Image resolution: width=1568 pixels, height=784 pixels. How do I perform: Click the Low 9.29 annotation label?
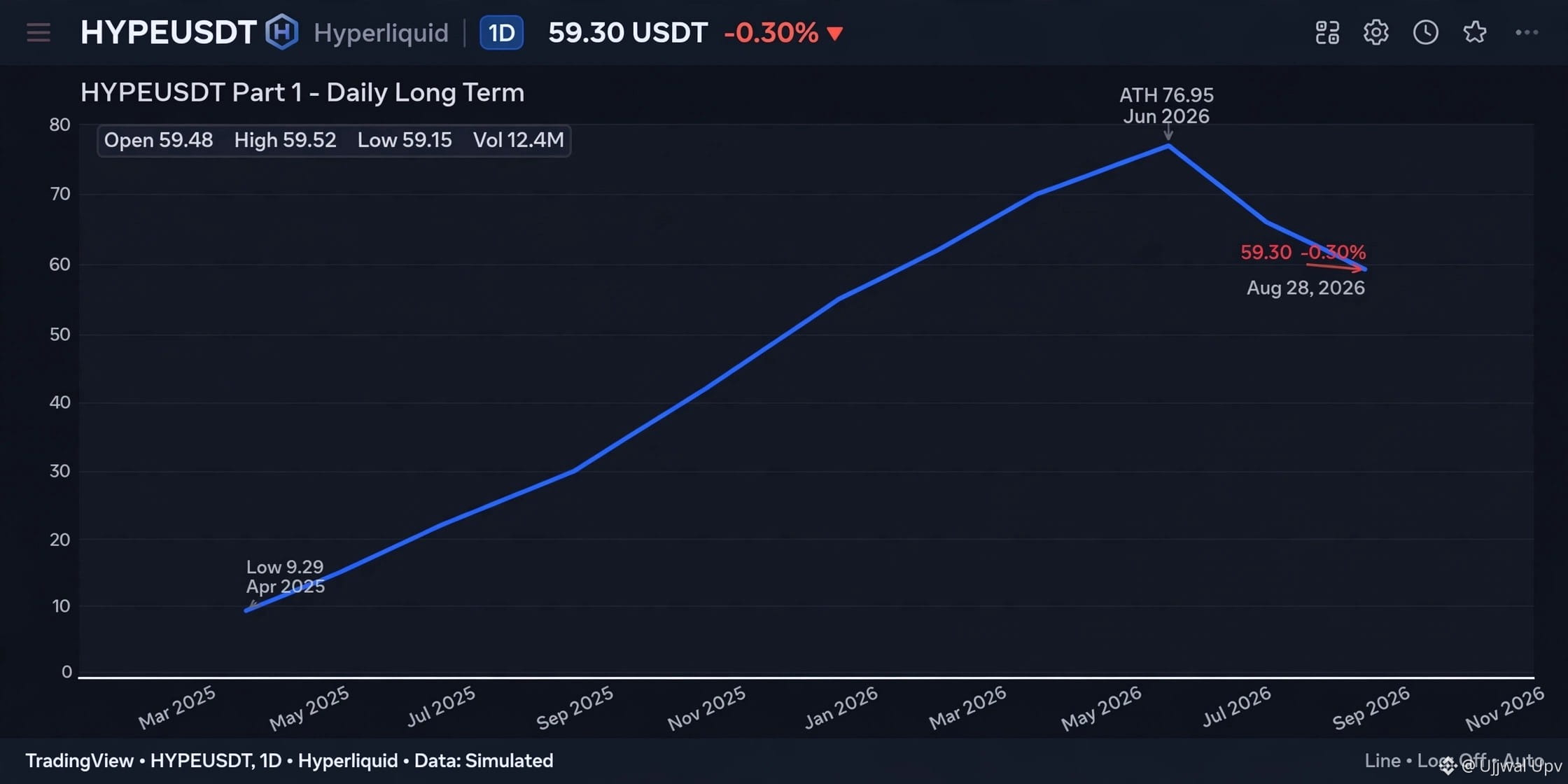click(x=285, y=566)
